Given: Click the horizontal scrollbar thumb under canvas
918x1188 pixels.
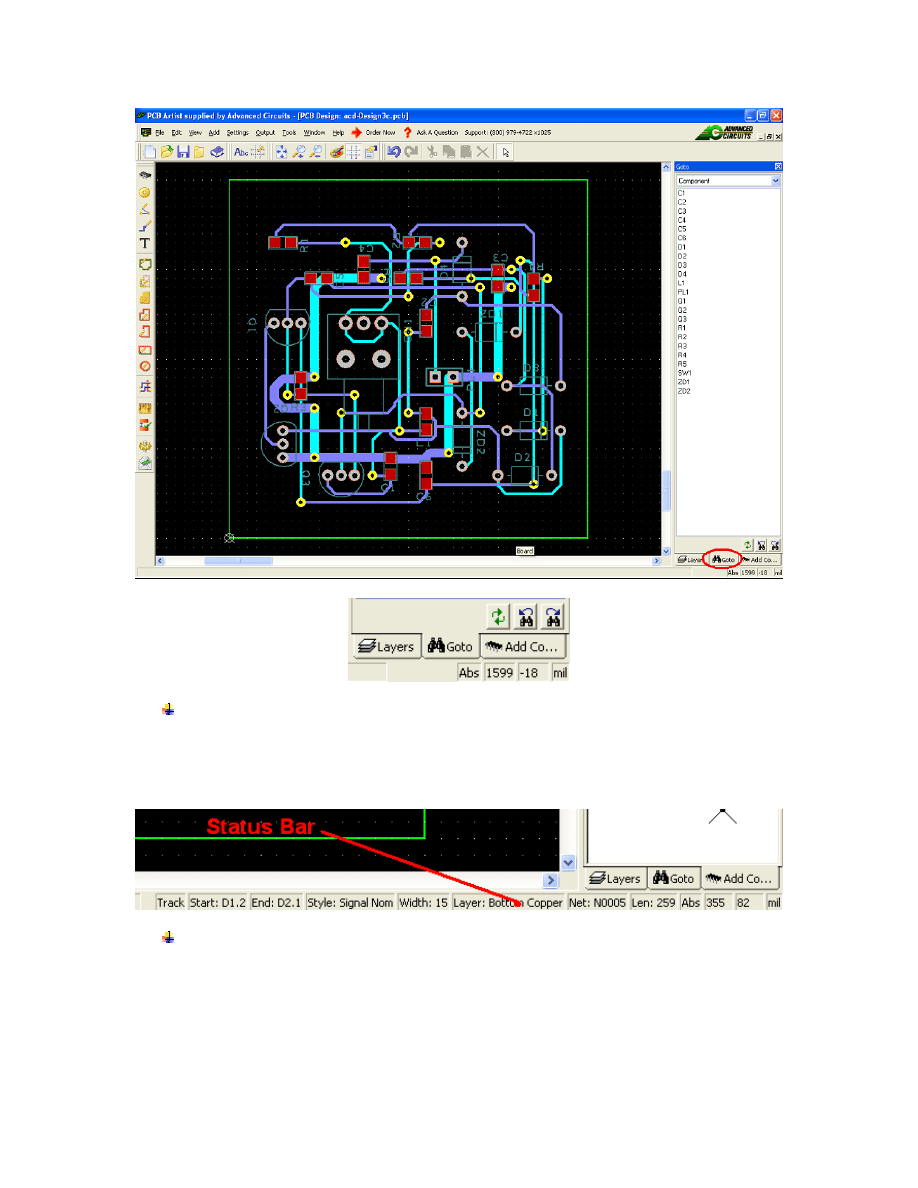Looking at the screenshot, I should pos(225,561).
